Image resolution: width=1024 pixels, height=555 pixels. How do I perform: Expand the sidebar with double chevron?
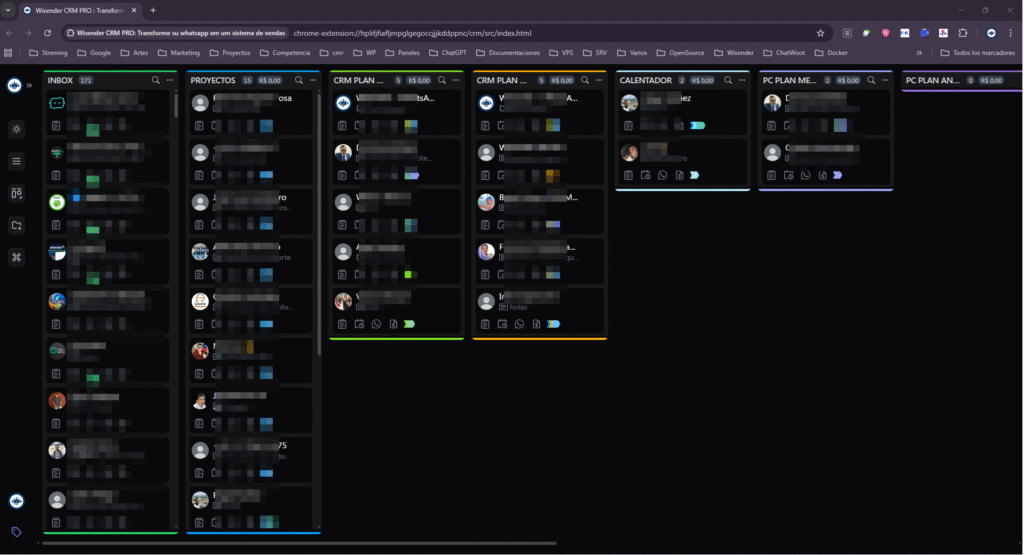coord(30,86)
